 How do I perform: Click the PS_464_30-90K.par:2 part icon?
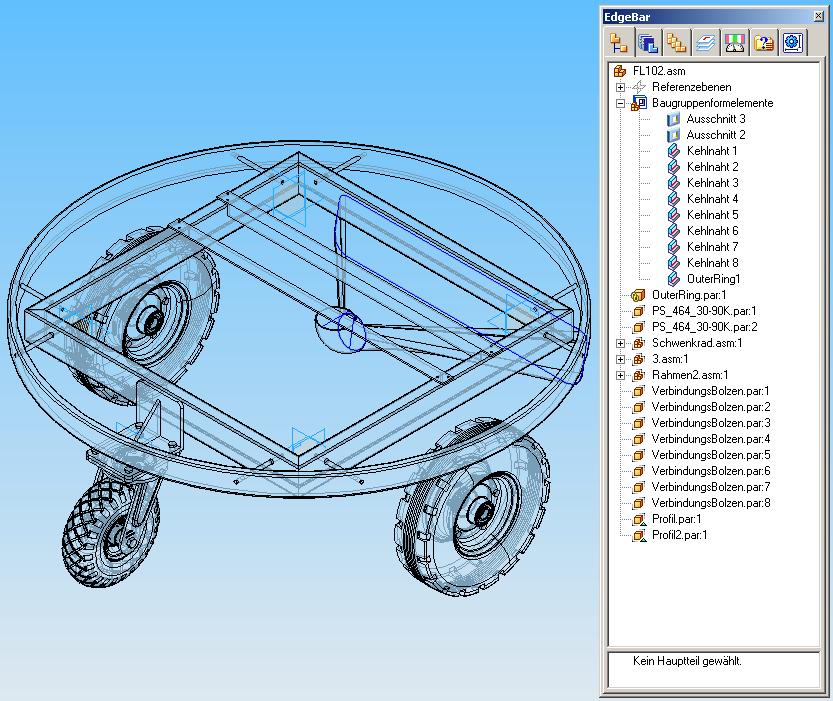coord(639,327)
